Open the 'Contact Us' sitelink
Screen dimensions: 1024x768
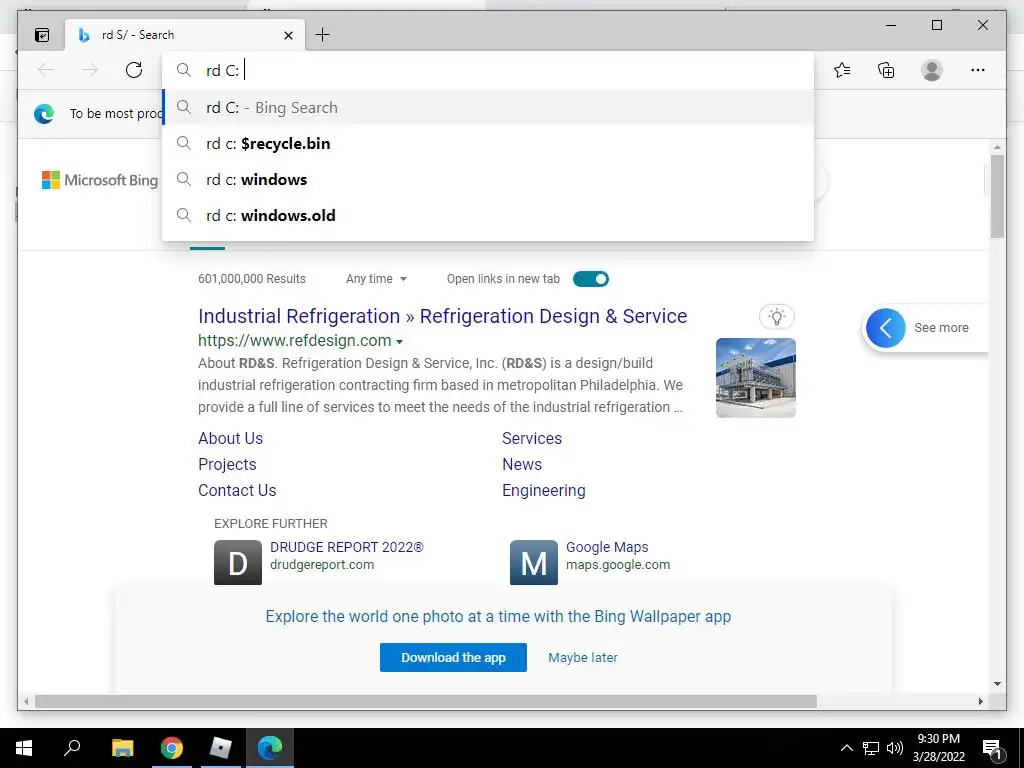coord(237,490)
